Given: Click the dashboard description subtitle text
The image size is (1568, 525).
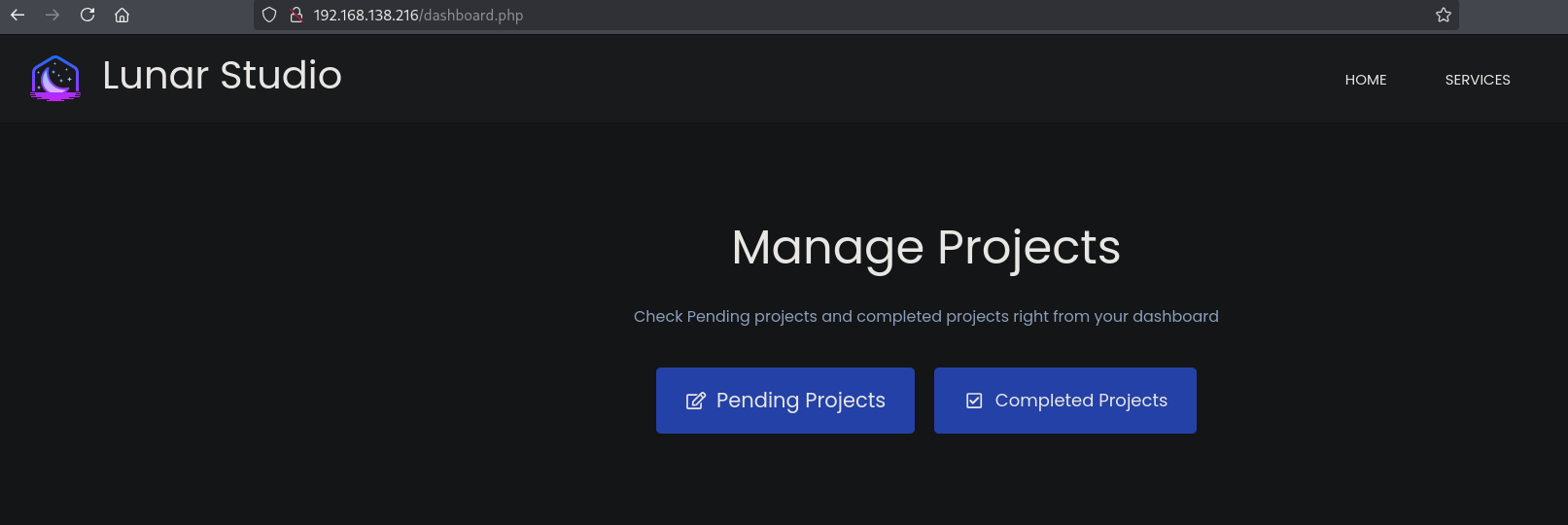Looking at the screenshot, I should (925, 317).
